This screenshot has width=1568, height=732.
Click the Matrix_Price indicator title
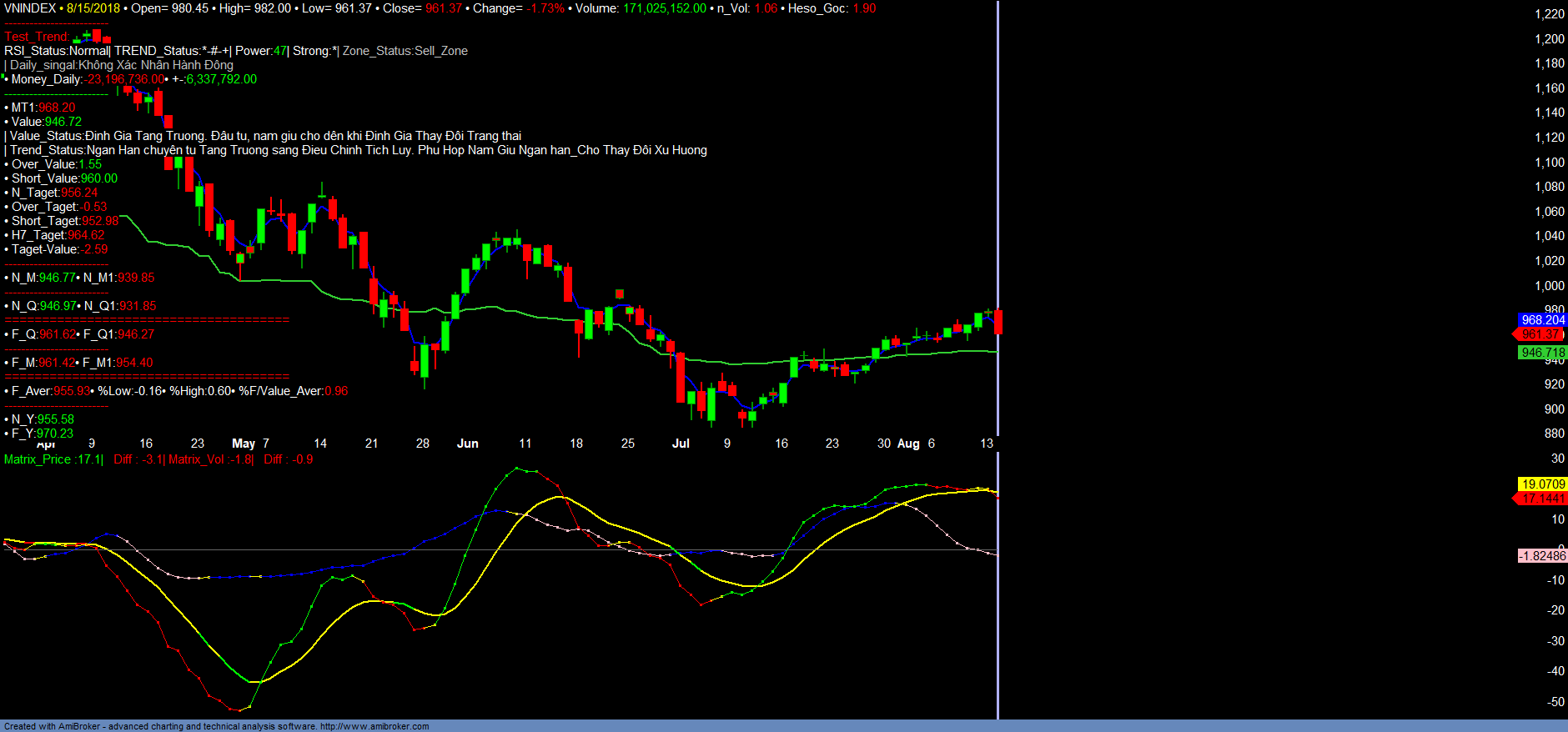pos(52,459)
